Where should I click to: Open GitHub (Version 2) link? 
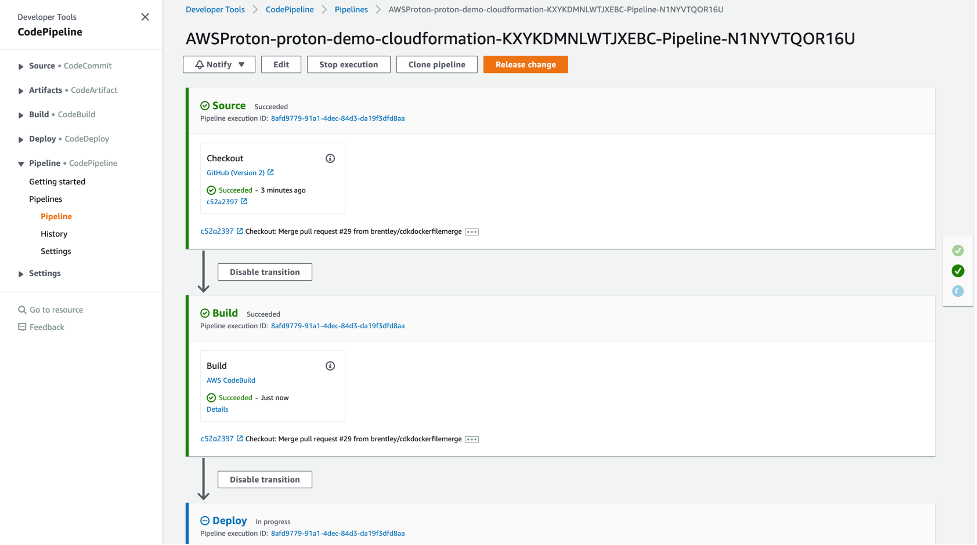click(x=236, y=173)
